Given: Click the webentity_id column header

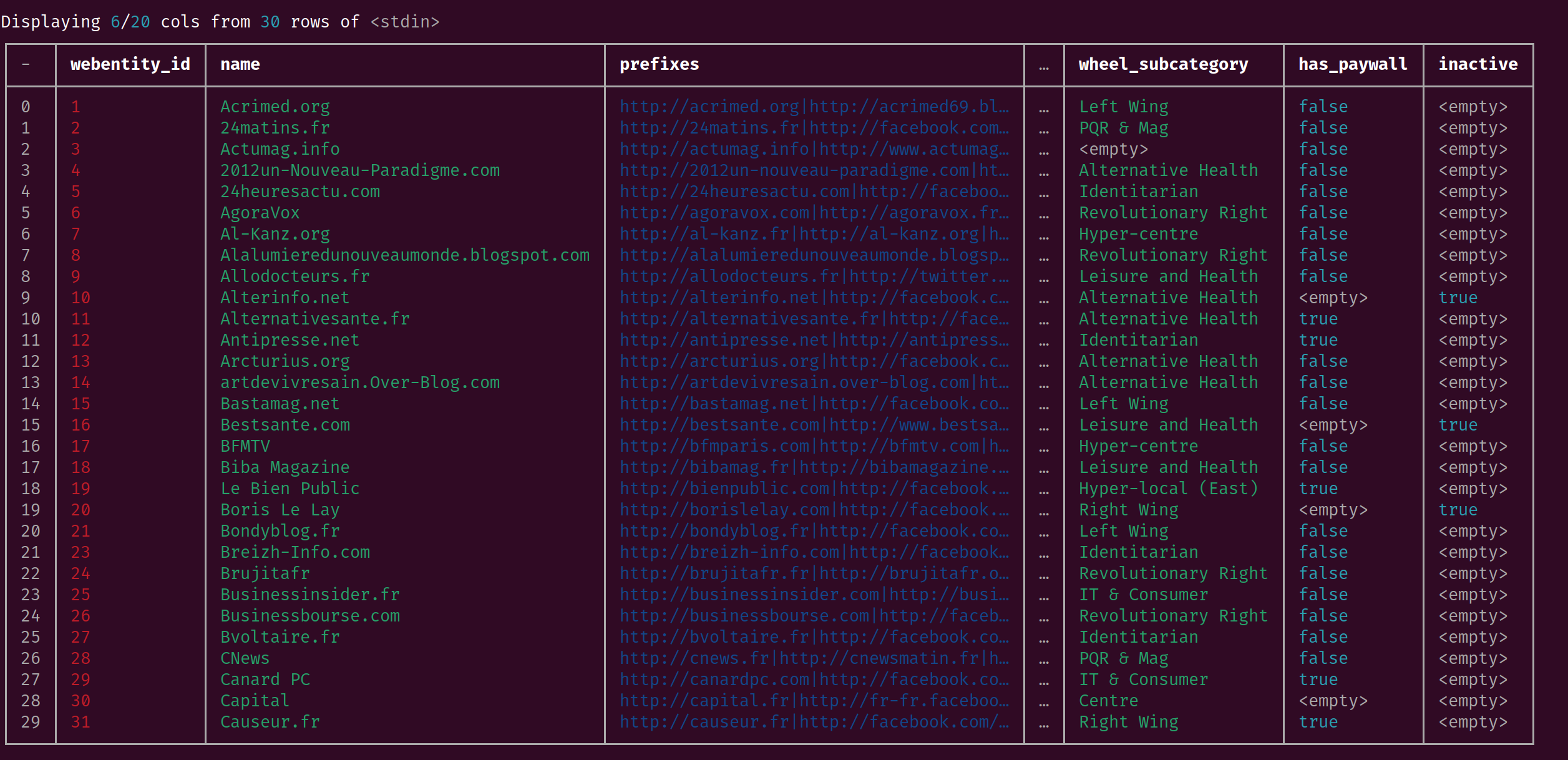Looking at the screenshot, I should (130, 64).
